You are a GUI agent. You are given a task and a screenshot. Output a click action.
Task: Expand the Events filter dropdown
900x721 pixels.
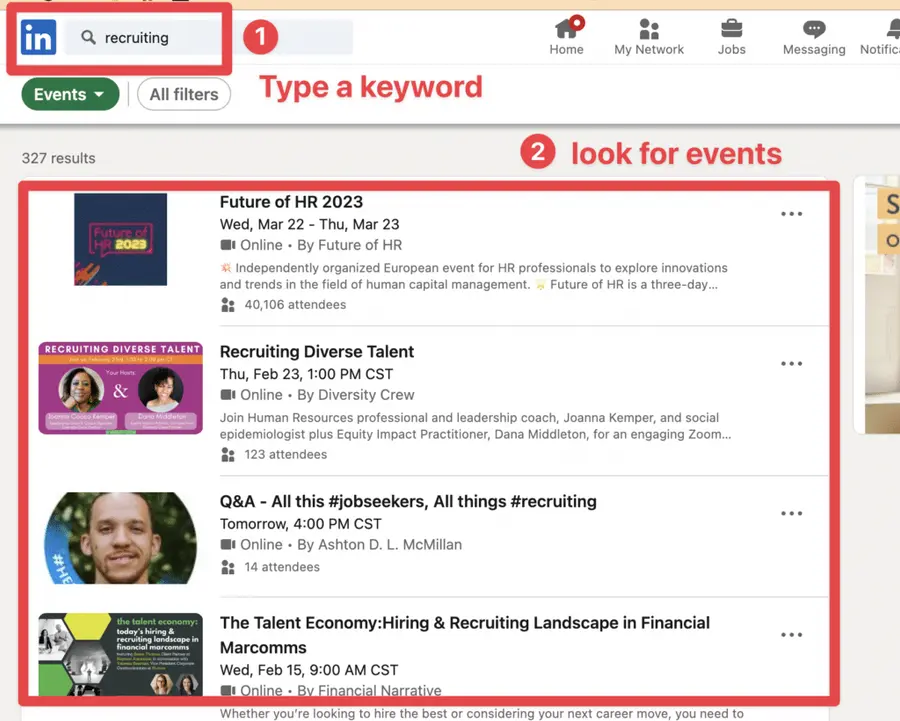tap(70, 94)
